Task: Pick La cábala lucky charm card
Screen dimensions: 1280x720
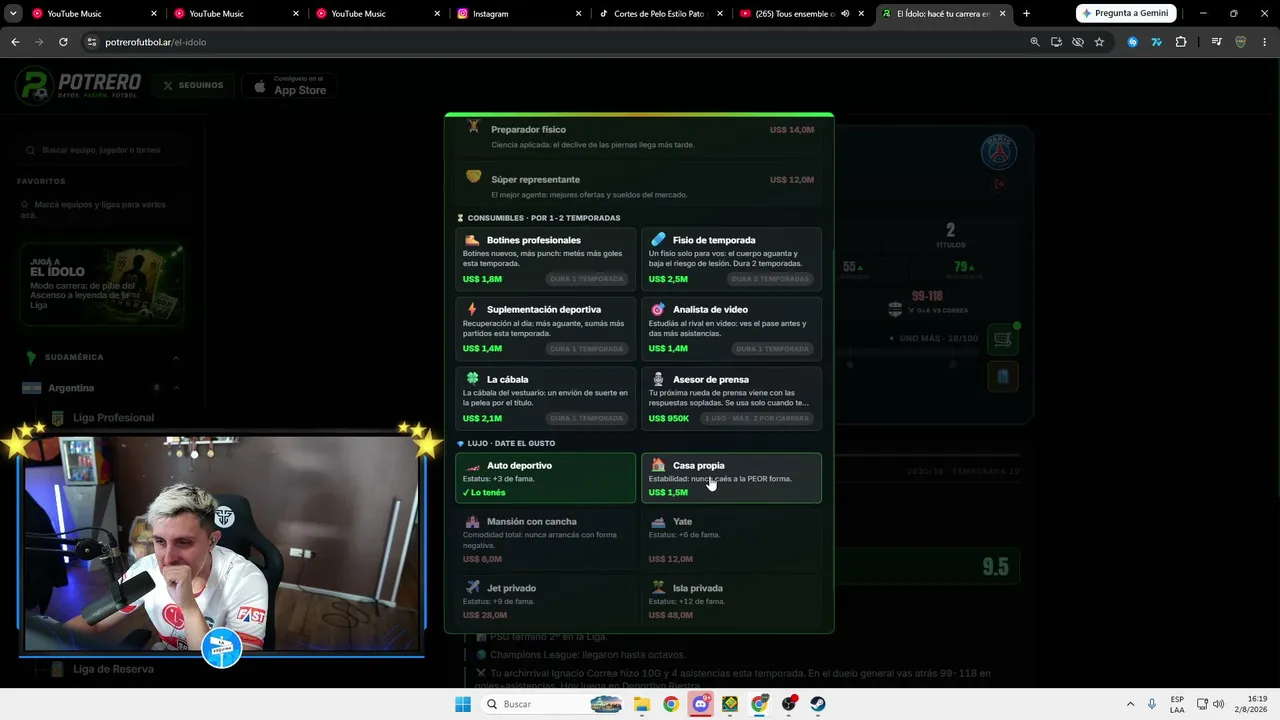Action: (x=545, y=399)
